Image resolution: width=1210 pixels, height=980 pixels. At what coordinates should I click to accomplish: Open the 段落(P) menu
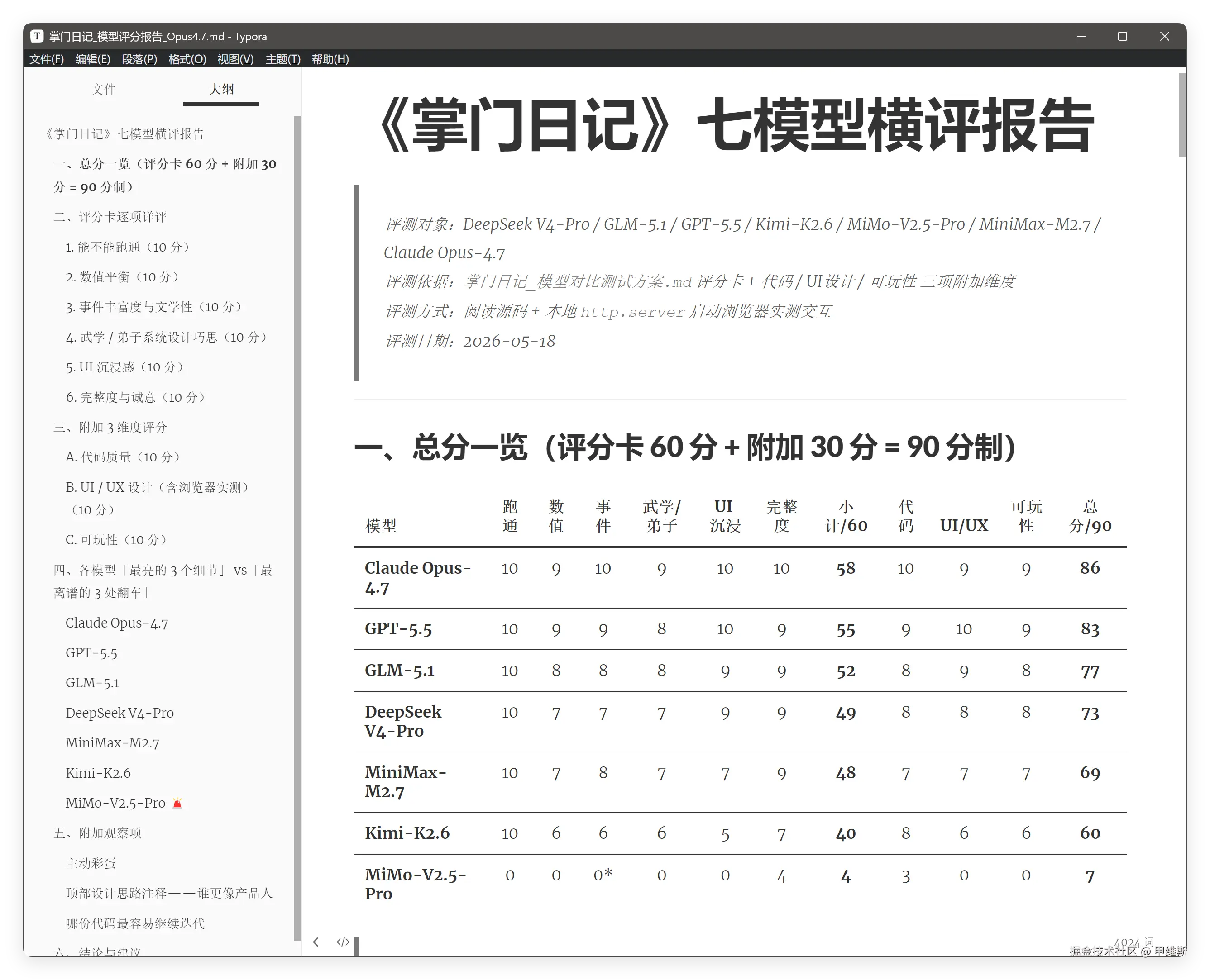click(x=139, y=59)
